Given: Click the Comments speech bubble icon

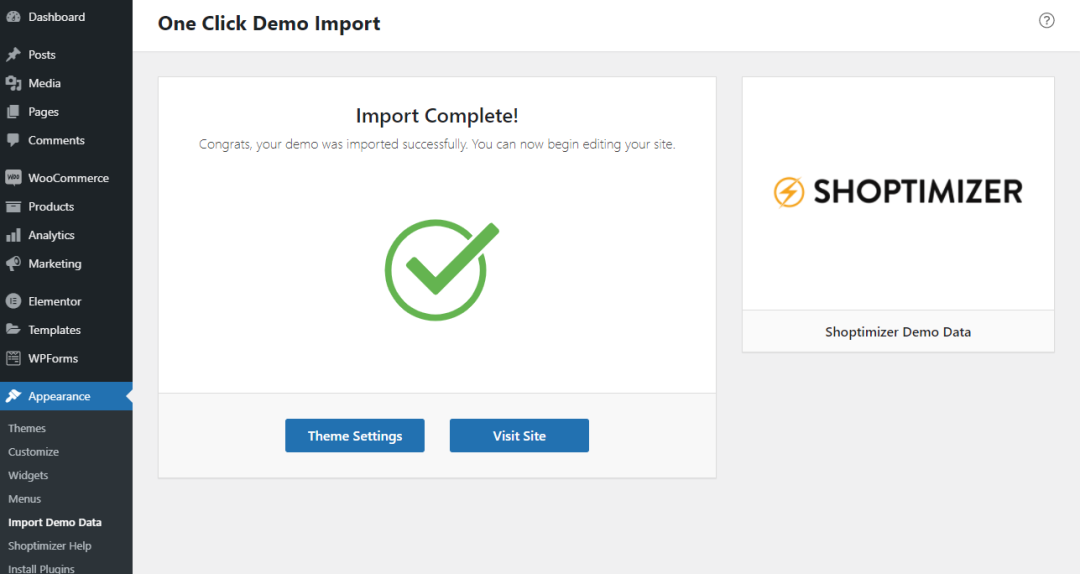Looking at the screenshot, I should pos(13,141).
